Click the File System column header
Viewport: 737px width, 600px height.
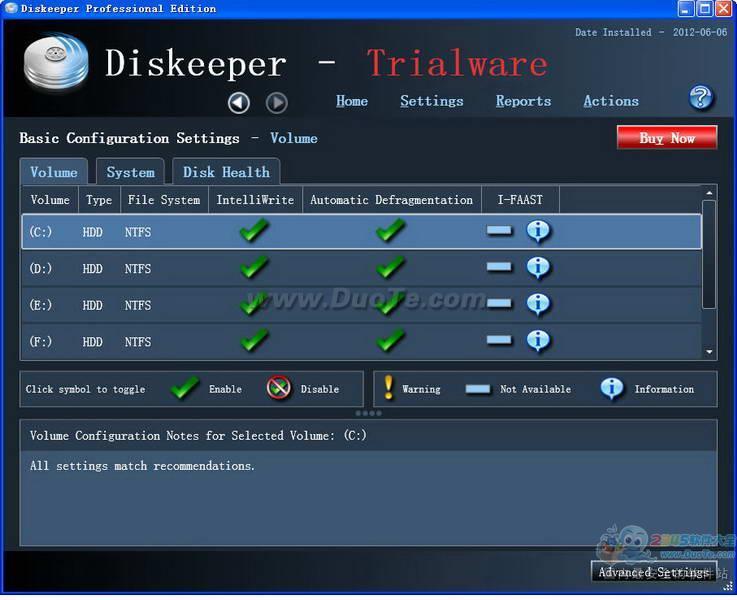click(164, 200)
